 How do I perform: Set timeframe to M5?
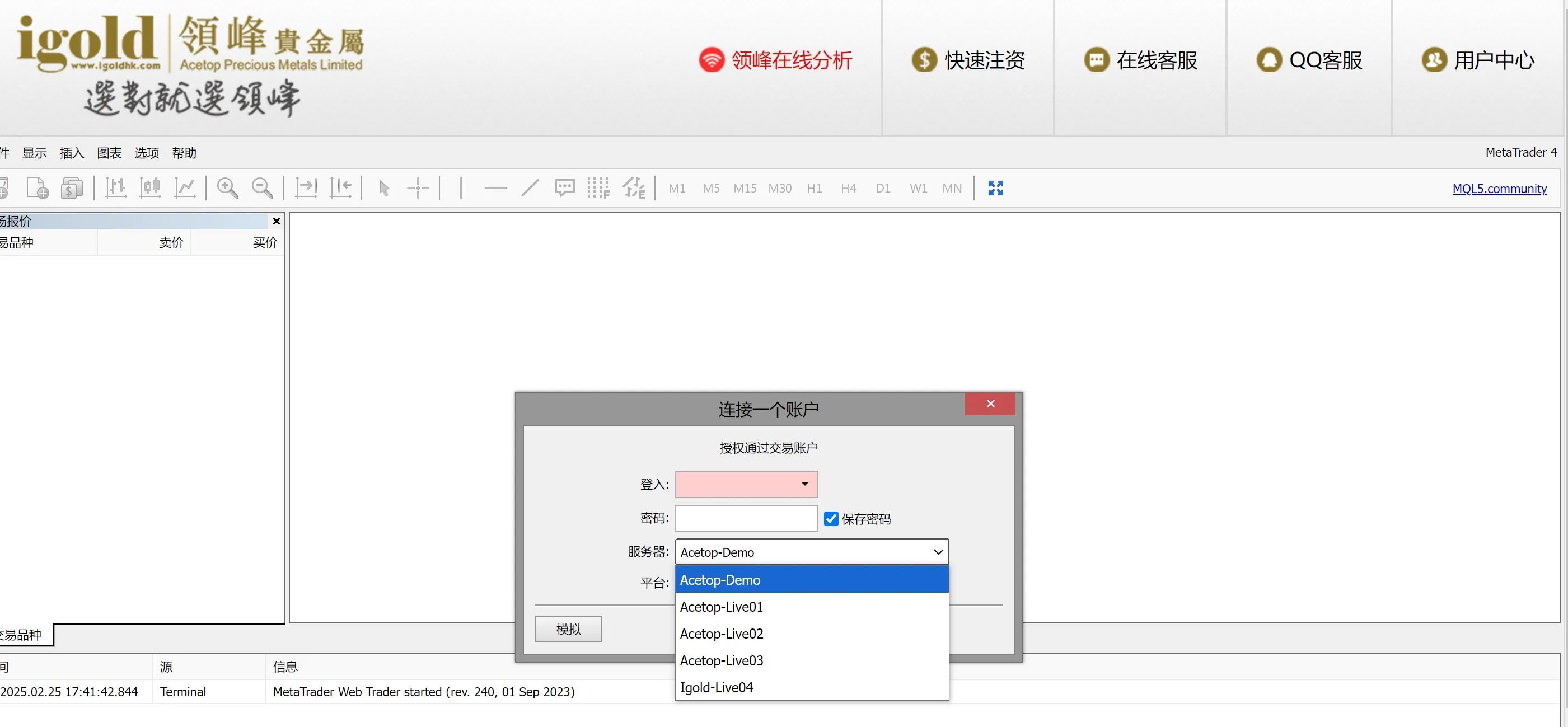pos(711,188)
